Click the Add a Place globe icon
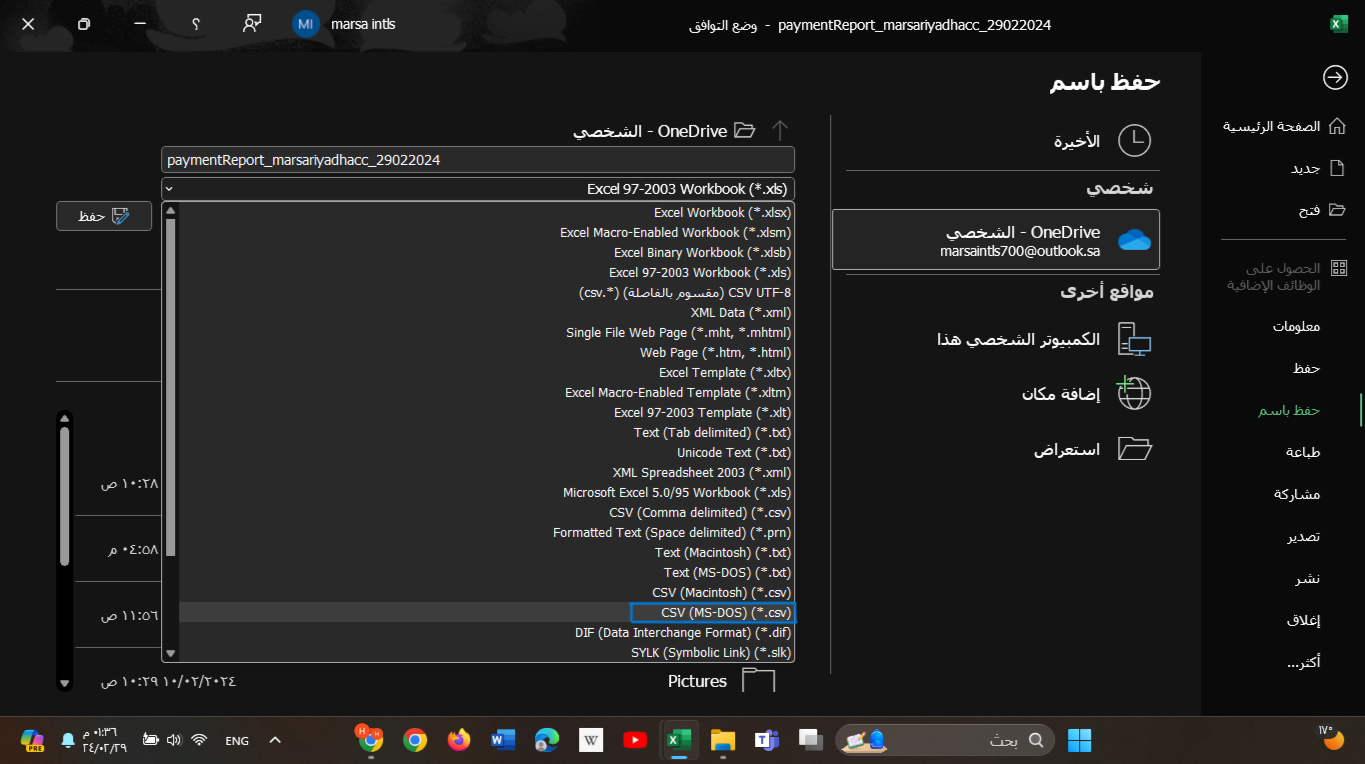Screen dimensions: 1365x764 1134,394
